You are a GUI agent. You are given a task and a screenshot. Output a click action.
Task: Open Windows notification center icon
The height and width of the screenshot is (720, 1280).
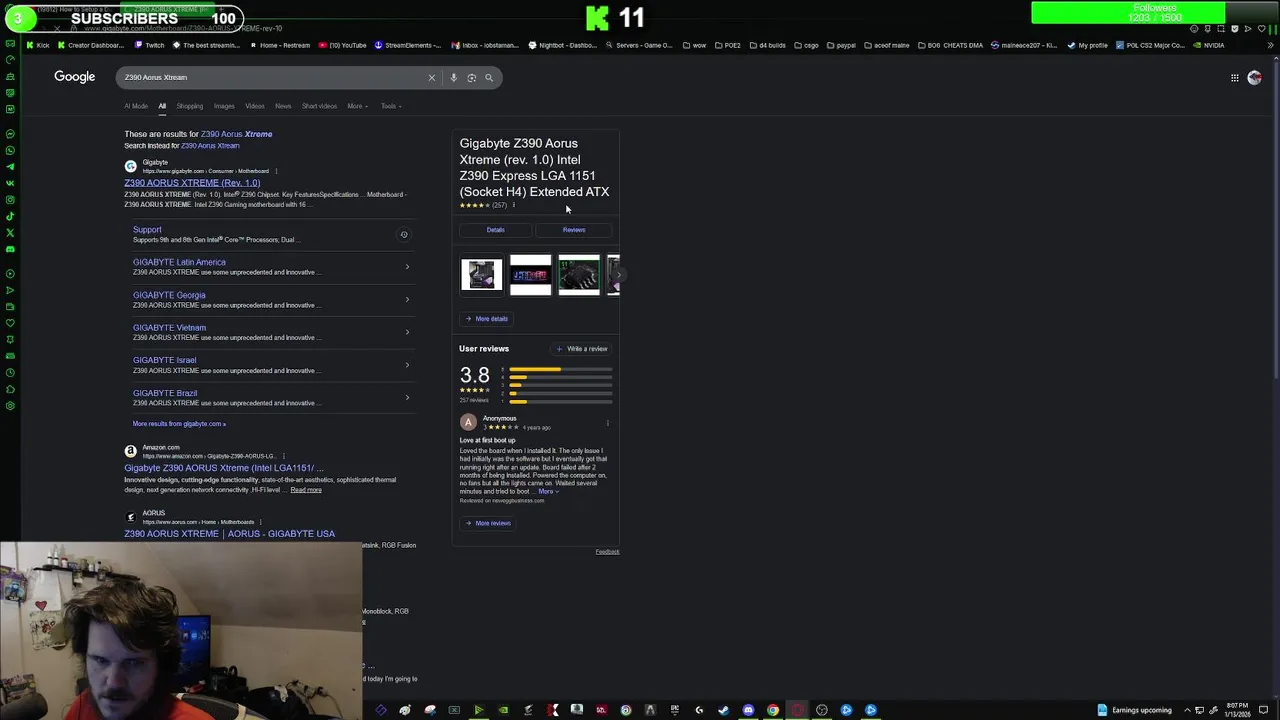[1264, 710]
